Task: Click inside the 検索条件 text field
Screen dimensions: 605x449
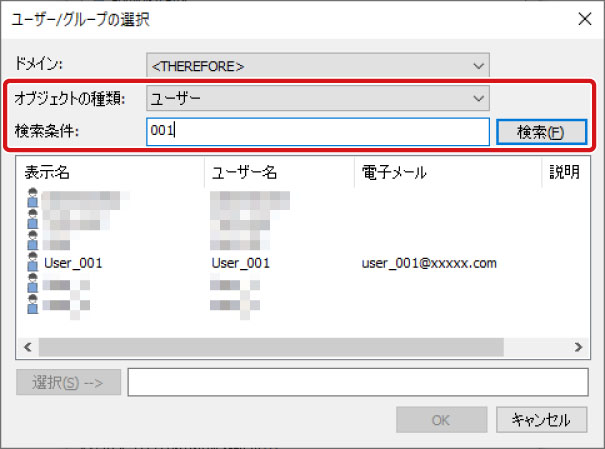Action: point(316,131)
